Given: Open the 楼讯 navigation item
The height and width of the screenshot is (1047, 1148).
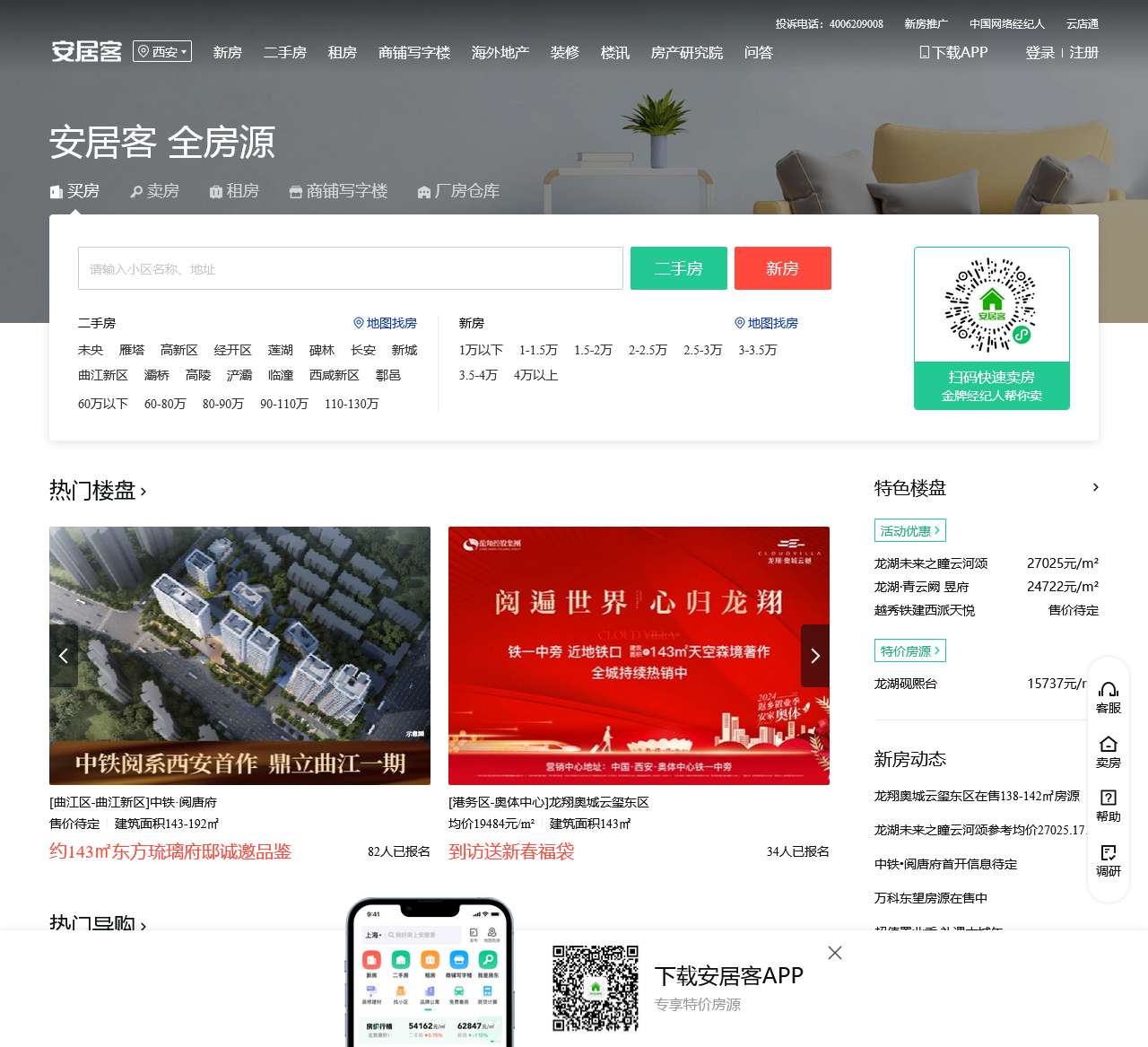Looking at the screenshot, I should [x=615, y=53].
